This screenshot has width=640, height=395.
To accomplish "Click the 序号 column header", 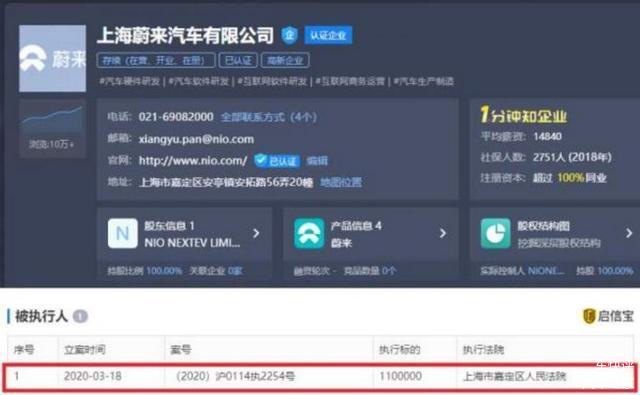I will [24, 350].
